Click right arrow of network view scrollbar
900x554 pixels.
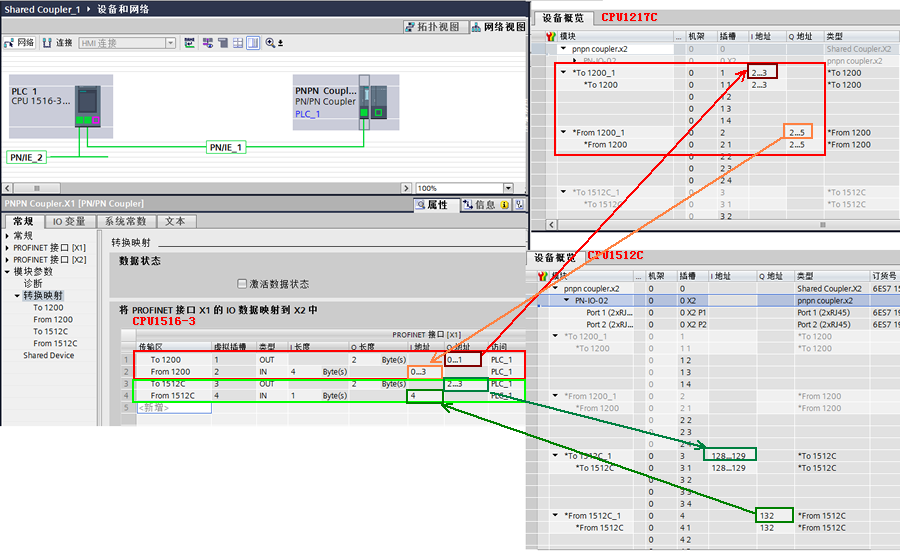click(x=406, y=188)
